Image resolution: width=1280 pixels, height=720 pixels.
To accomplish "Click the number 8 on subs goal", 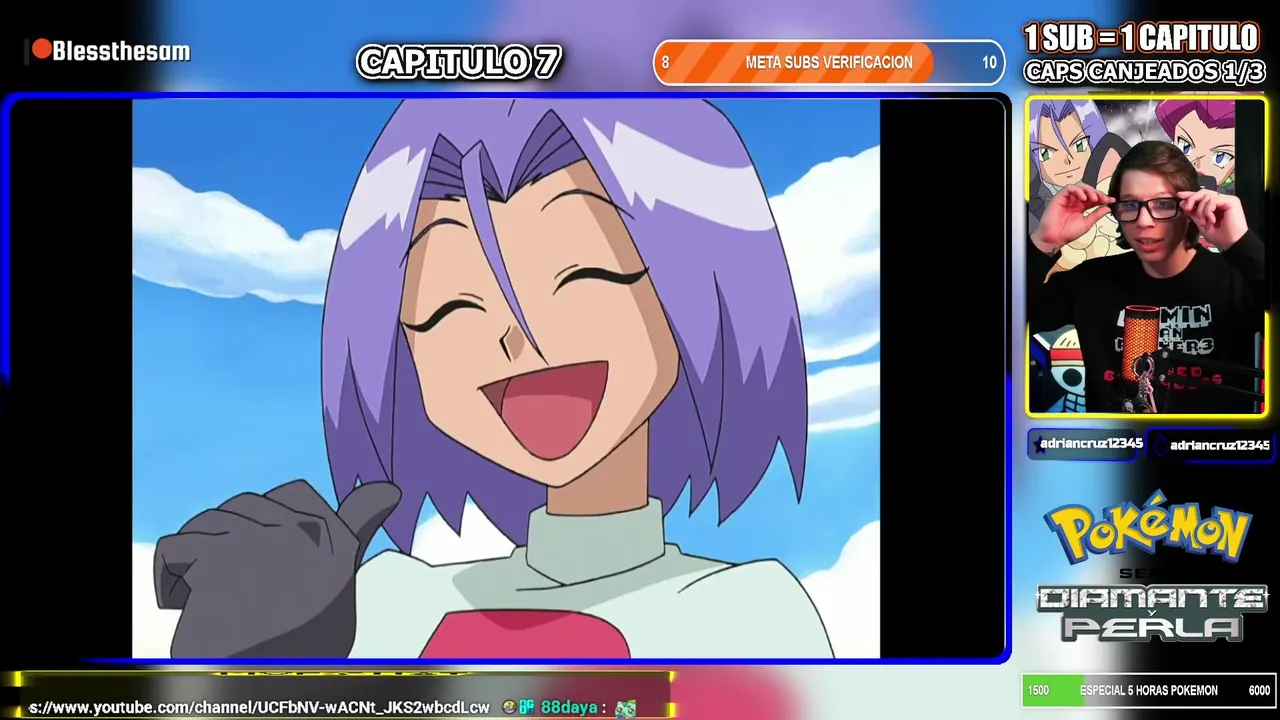I will (666, 62).
